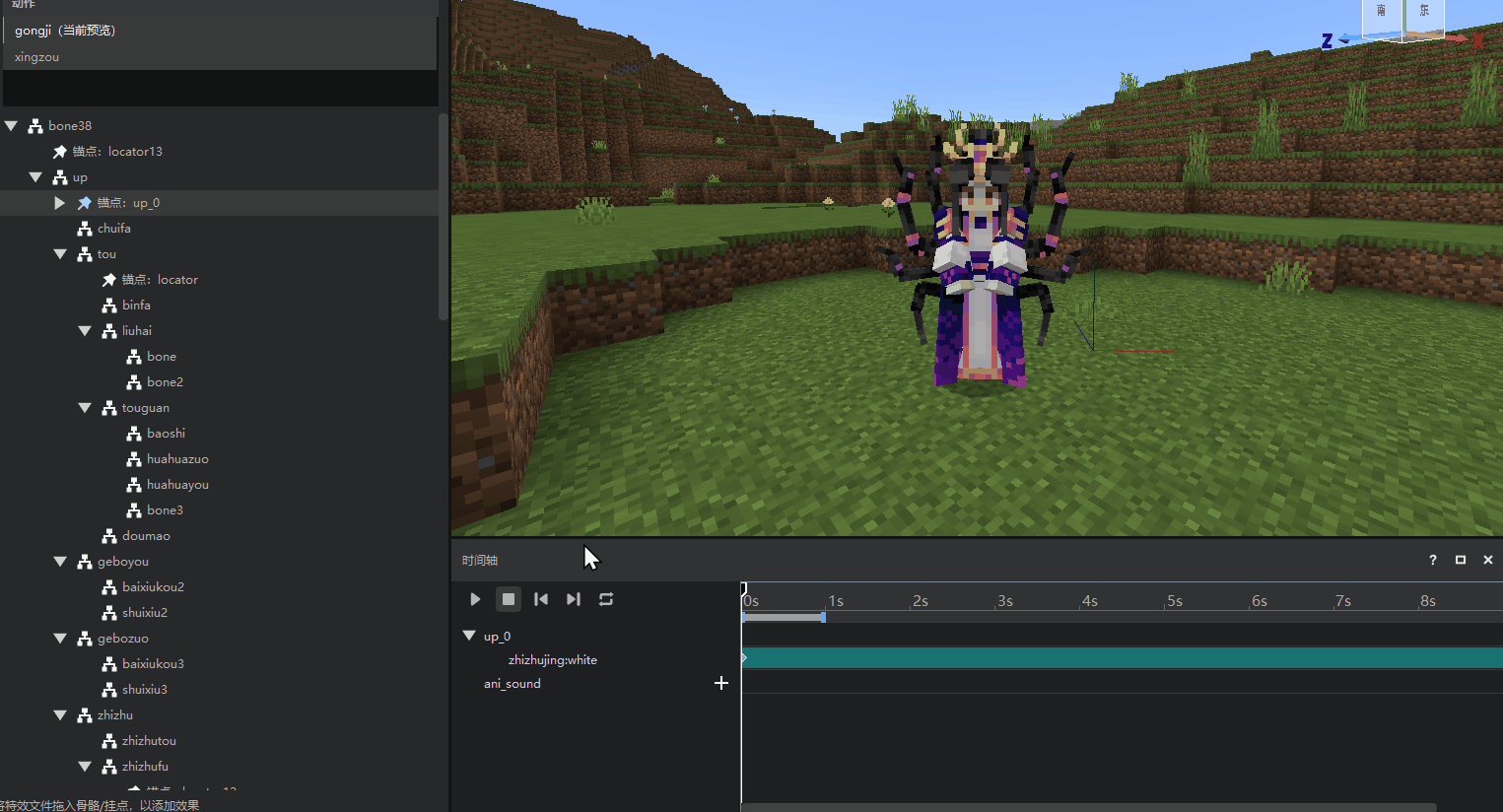Select the chuifa tree item
Viewport: 1503px width, 812px height.
[x=114, y=229]
